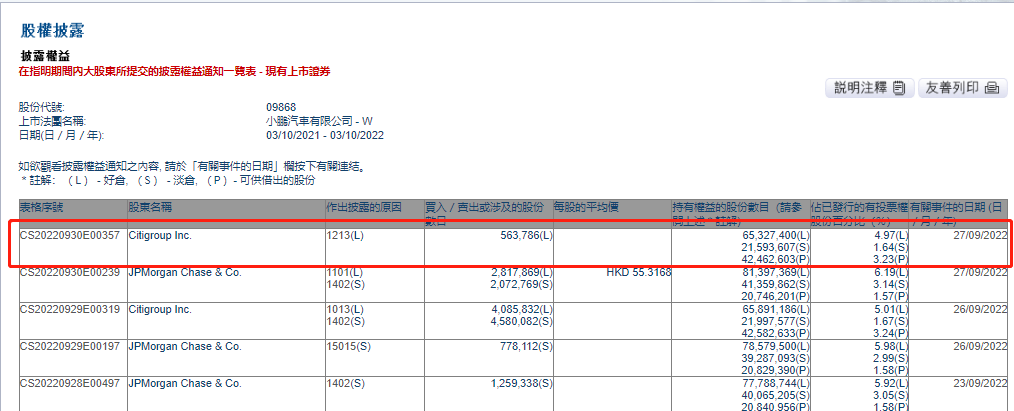
Task: Open the 26/09/2022 date in the CS20220929E00197 row
Action: (981, 346)
